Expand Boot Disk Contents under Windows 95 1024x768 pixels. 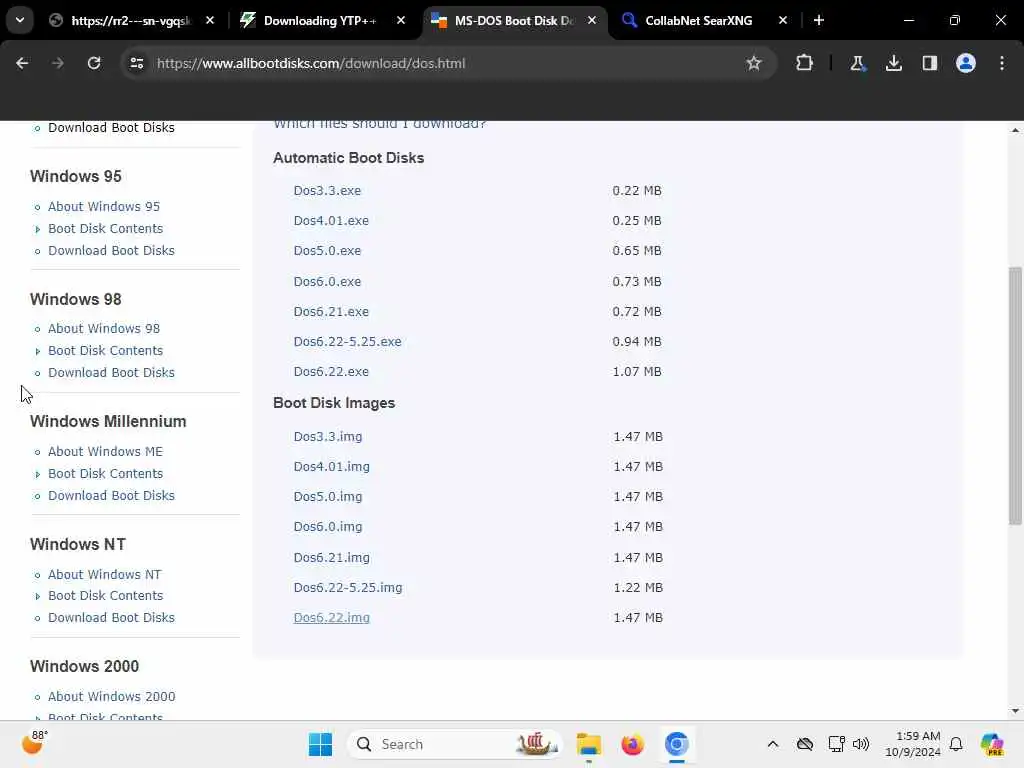[105, 229]
